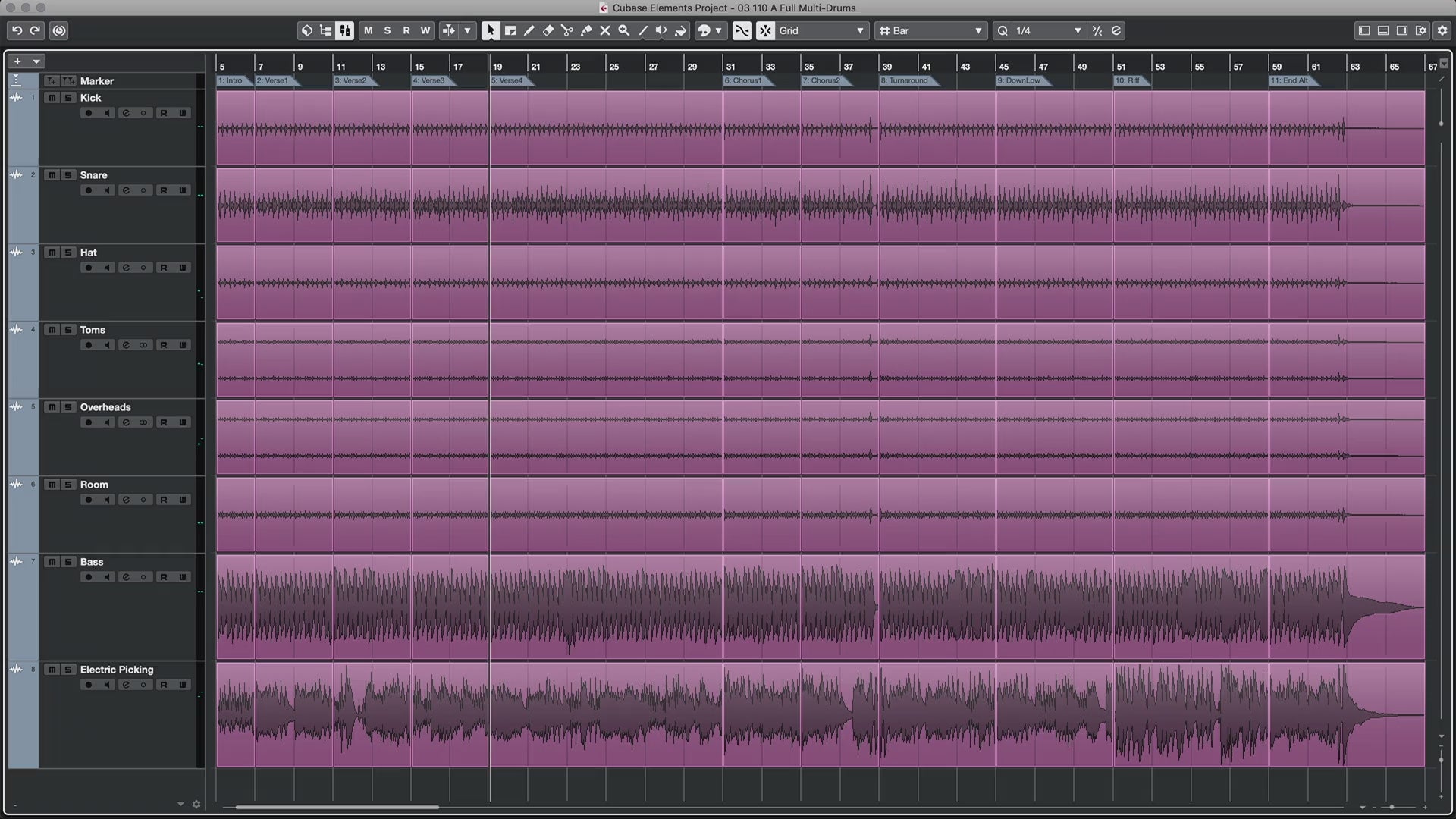The width and height of the screenshot is (1456, 819).
Task: Solo the Snare track
Action: [68, 175]
